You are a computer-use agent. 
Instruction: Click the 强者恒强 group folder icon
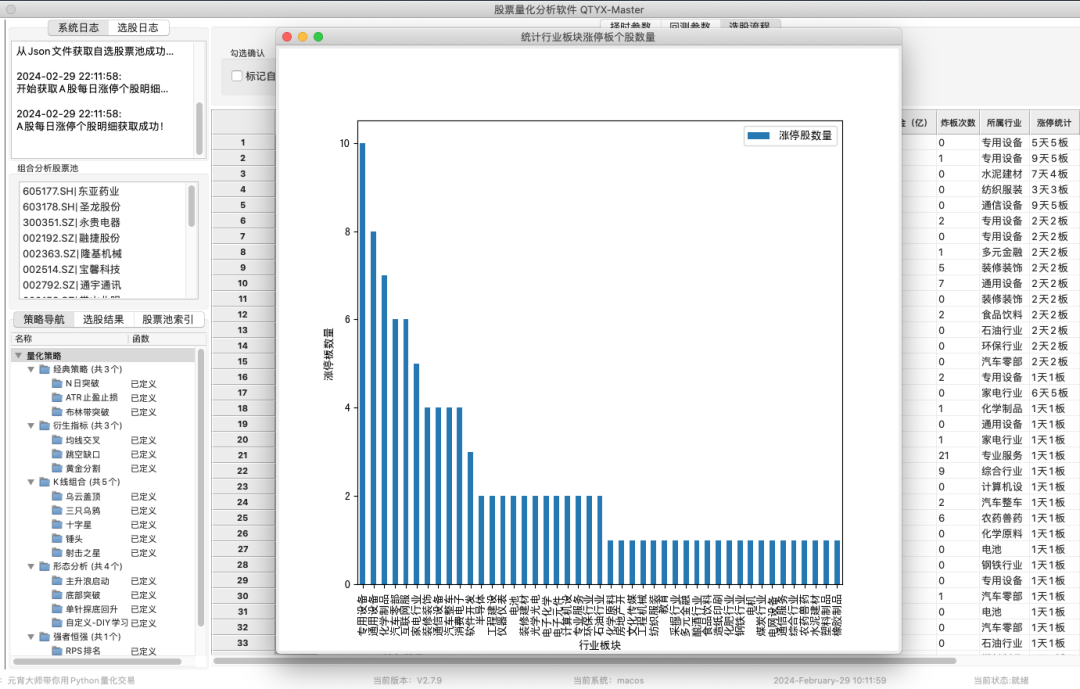pyautogui.click(x=45, y=637)
